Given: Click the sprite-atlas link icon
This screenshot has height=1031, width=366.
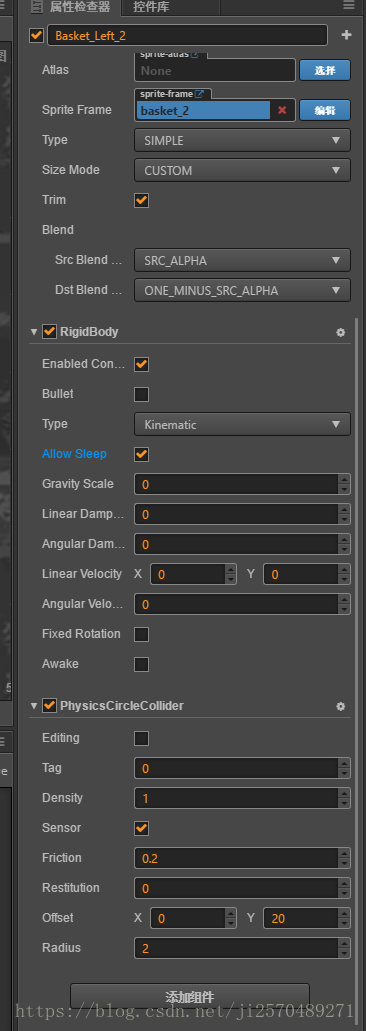Looking at the screenshot, I should pyautogui.click(x=194, y=55).
